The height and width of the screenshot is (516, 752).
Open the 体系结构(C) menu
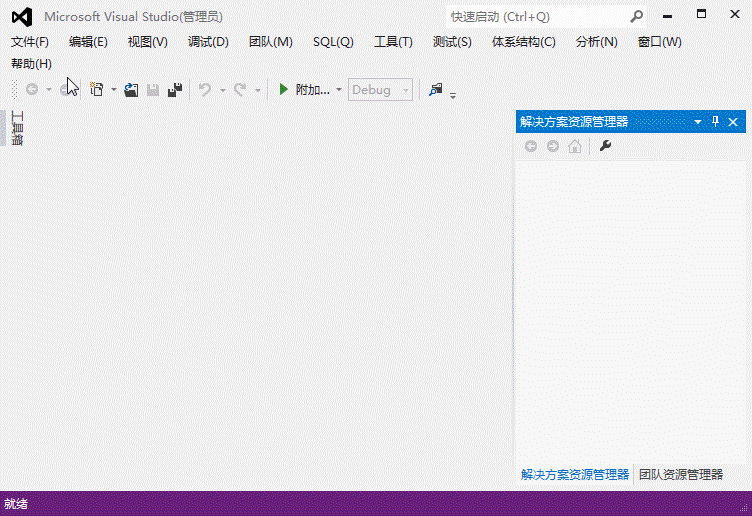[524, 42]
